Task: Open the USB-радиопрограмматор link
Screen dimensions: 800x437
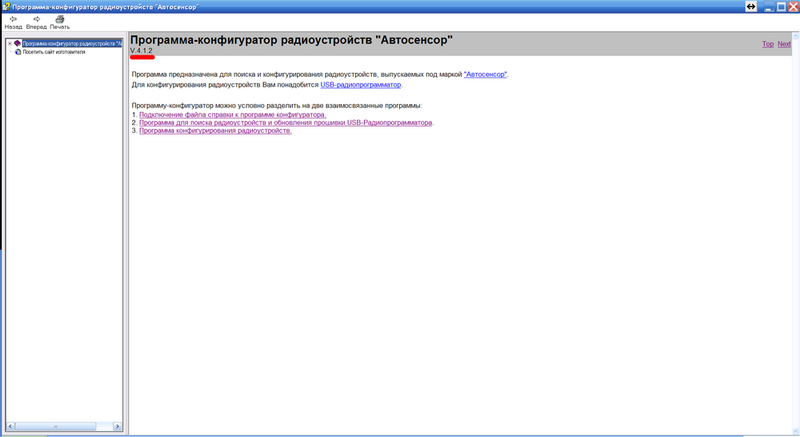Action: (361, 85)
